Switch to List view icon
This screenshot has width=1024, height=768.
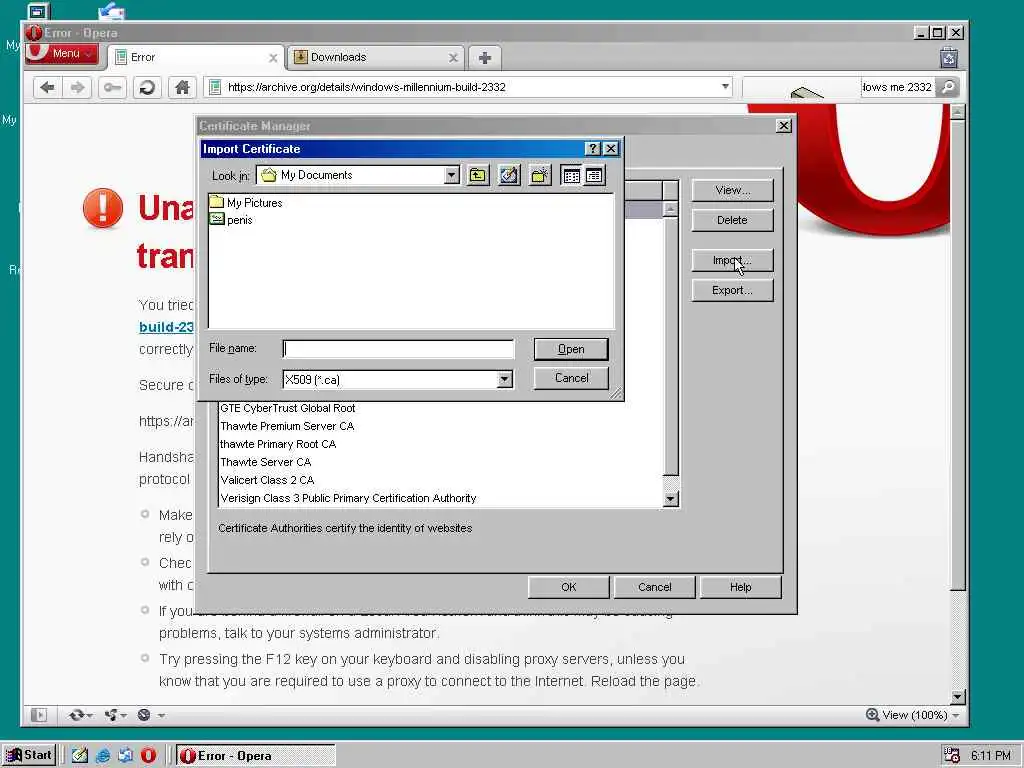571,175
